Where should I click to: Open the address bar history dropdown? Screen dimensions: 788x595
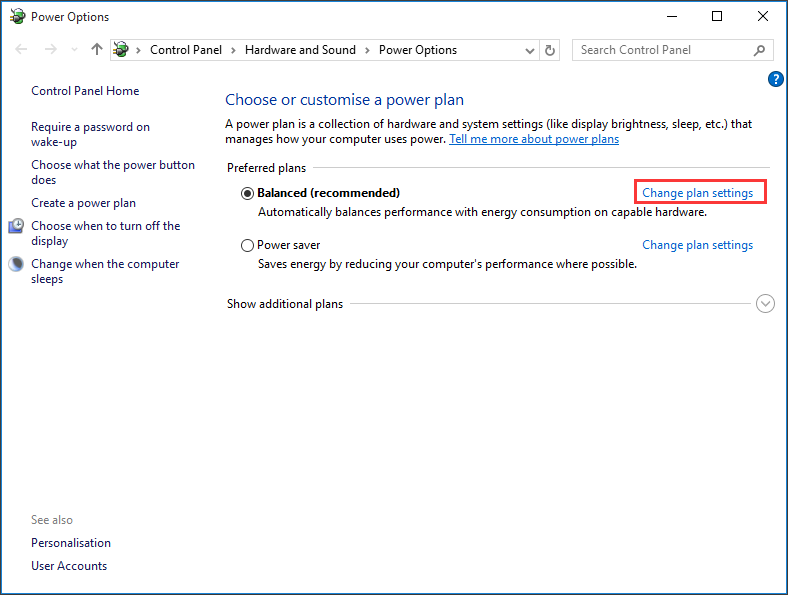point(530,50)
